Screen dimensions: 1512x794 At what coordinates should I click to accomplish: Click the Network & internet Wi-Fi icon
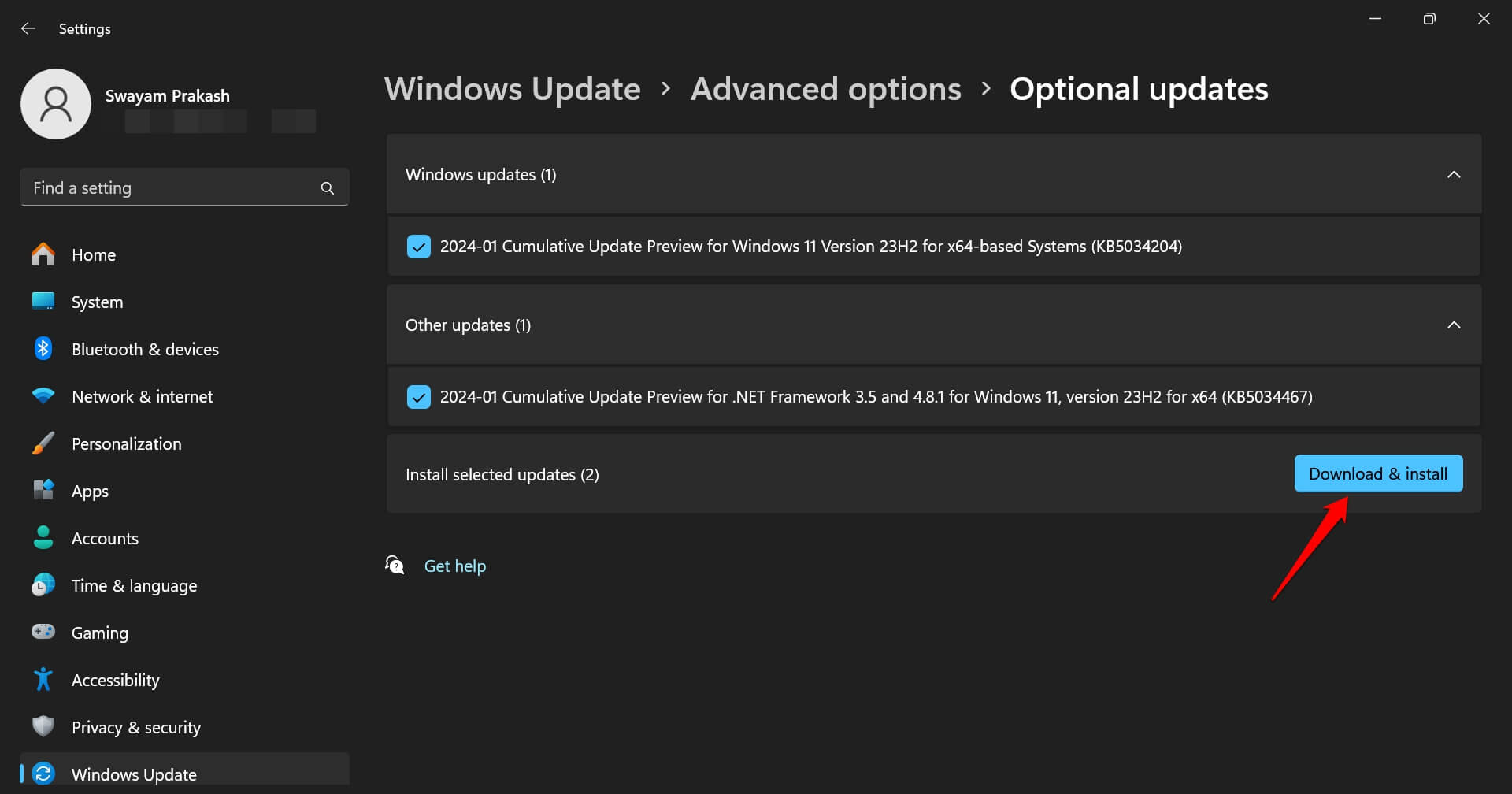[x=43, y=396]
